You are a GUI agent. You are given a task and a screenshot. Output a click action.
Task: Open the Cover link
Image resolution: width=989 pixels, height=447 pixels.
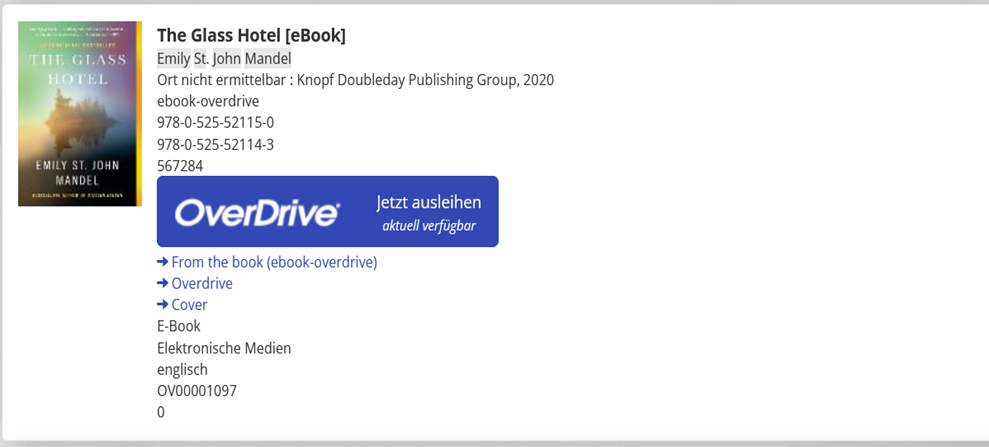(189, 305)
